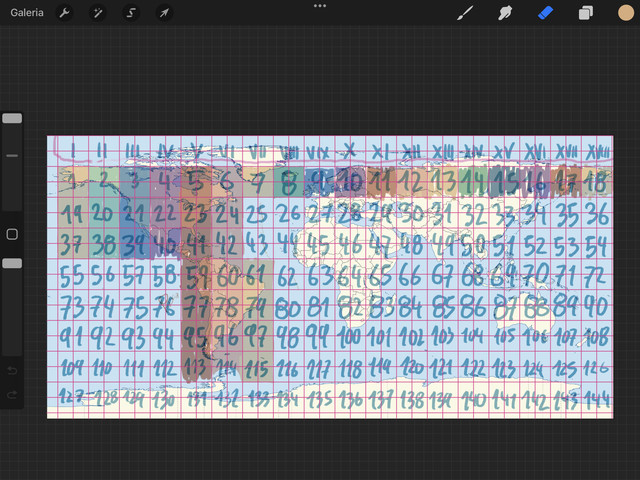Click map cell numbered 109

pyautogui.click(x=73, y=369)
